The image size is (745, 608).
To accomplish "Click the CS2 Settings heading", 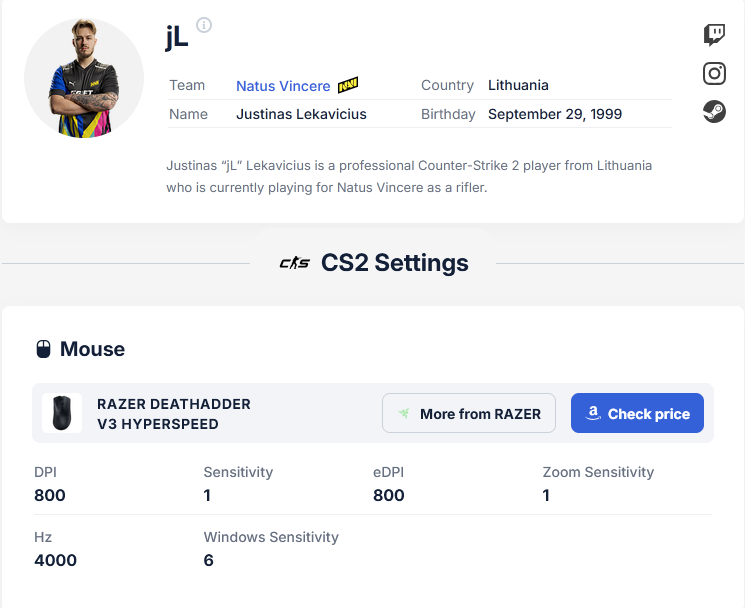I will (395, 263).
